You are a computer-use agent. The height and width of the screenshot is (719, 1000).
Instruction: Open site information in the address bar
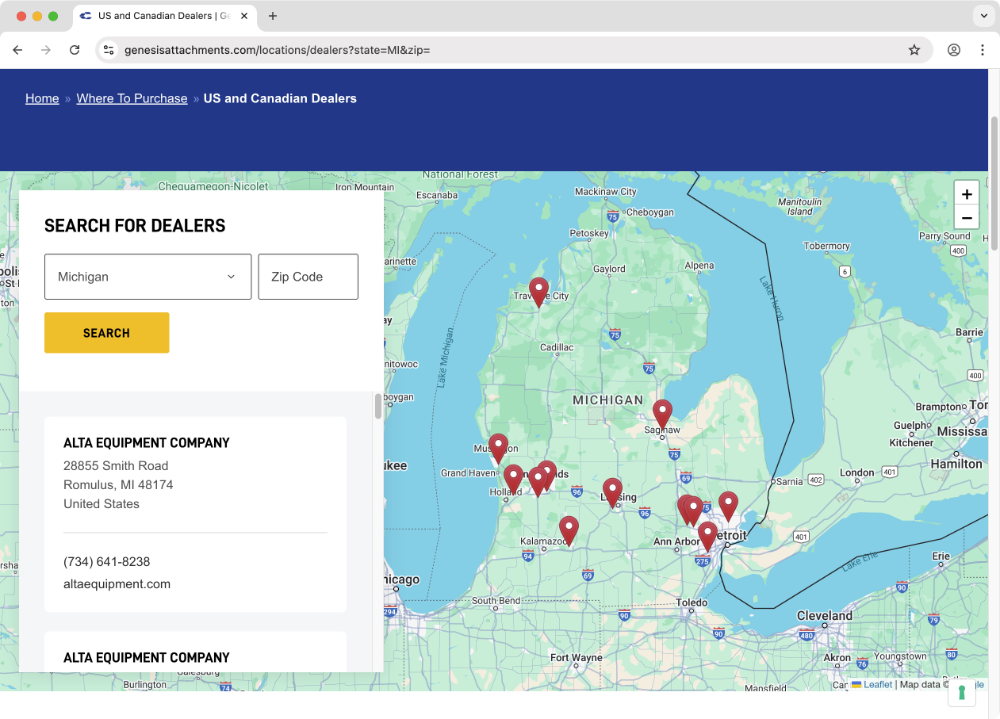coord(108,49)
